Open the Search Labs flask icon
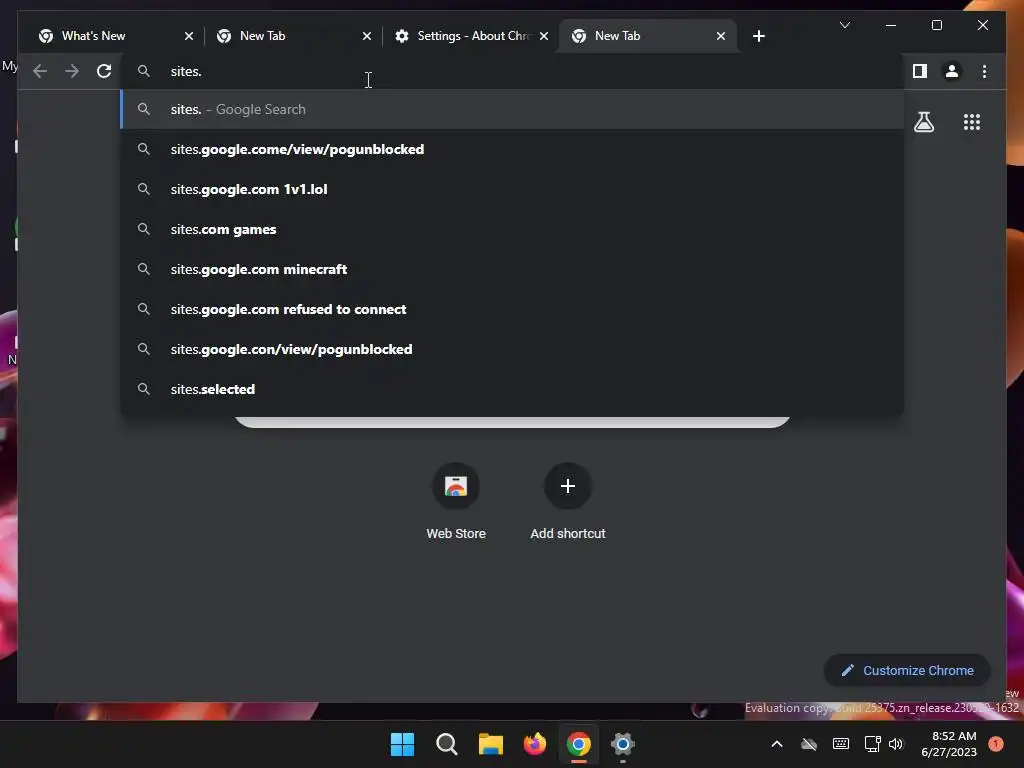The image size is (1024, 768). [923, 122]
